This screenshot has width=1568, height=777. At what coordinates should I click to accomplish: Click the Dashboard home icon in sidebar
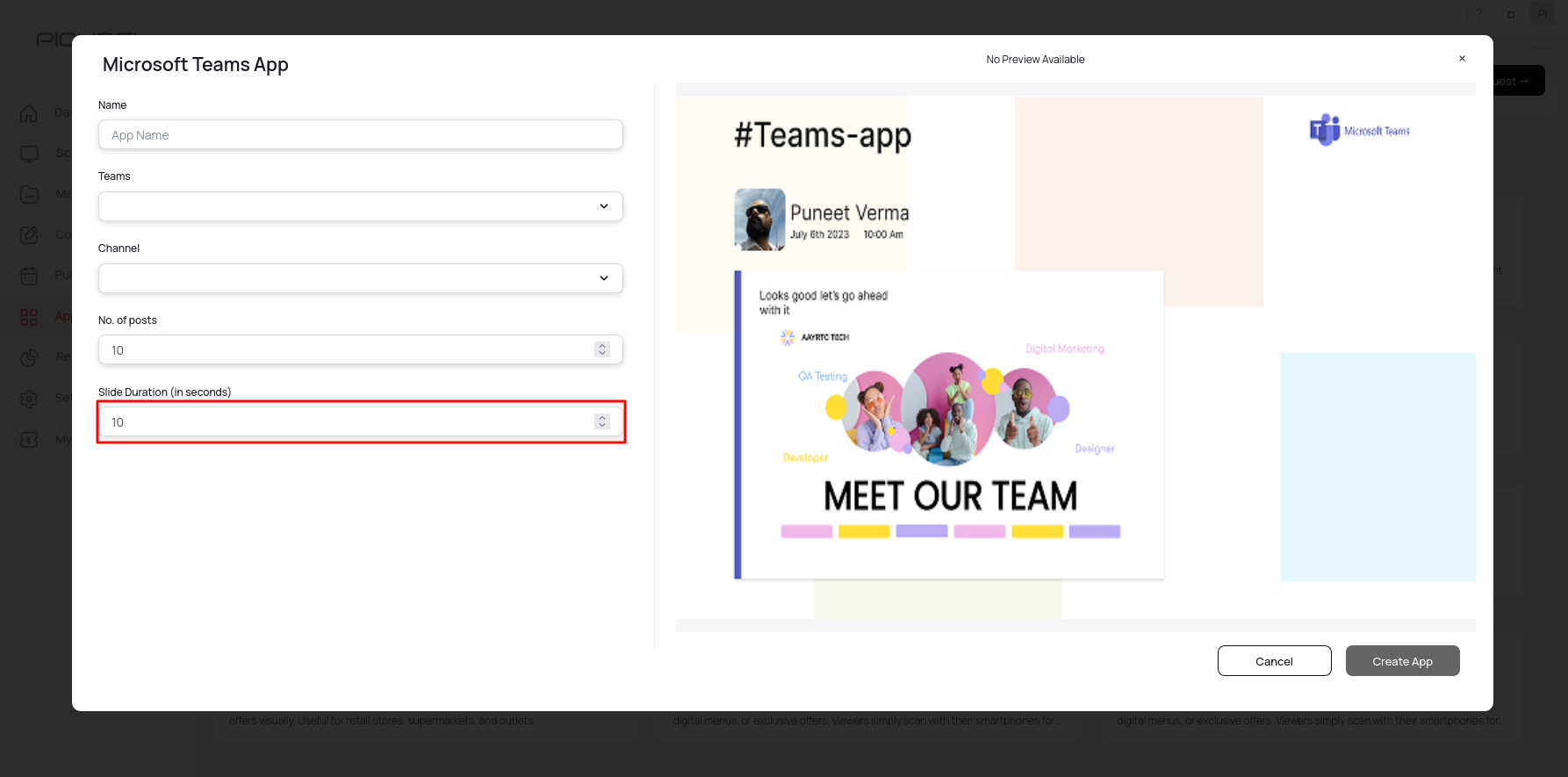(29, 113)
